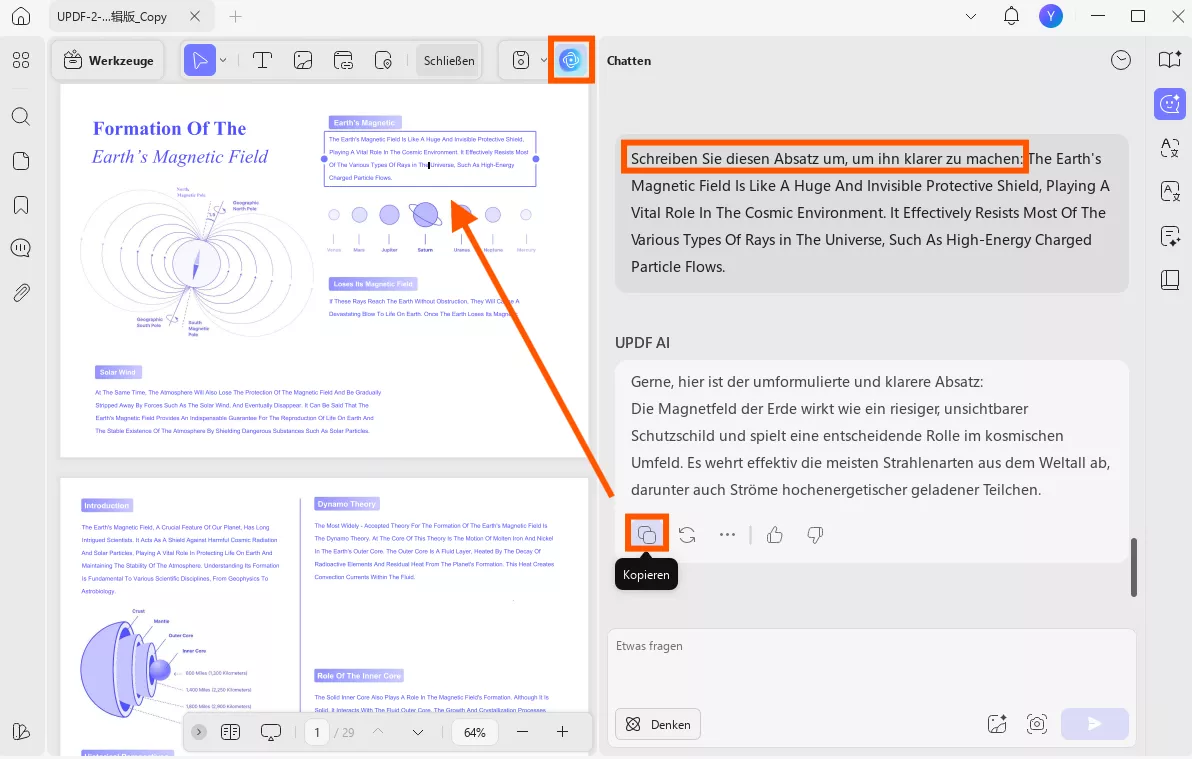Click the Dynamo Theory heading

point(347,503)
